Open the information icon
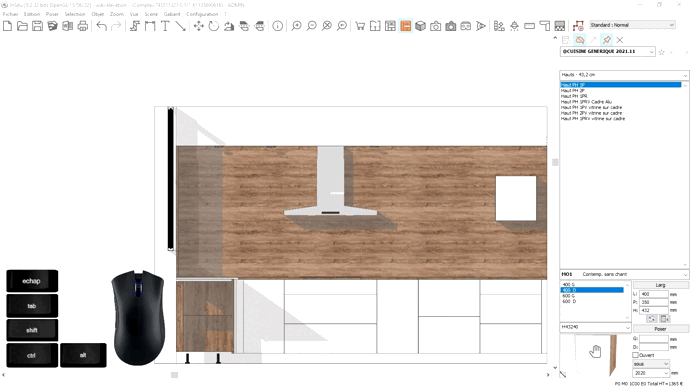Viewport: 690px width, 388px height. [x=277, y=26]
